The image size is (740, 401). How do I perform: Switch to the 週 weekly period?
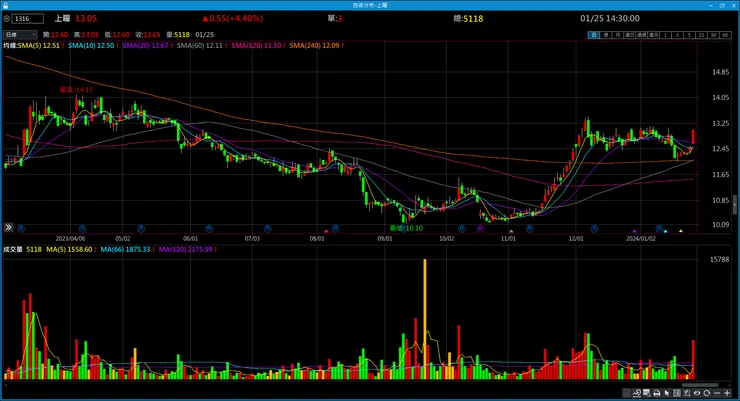pos(606,35)
